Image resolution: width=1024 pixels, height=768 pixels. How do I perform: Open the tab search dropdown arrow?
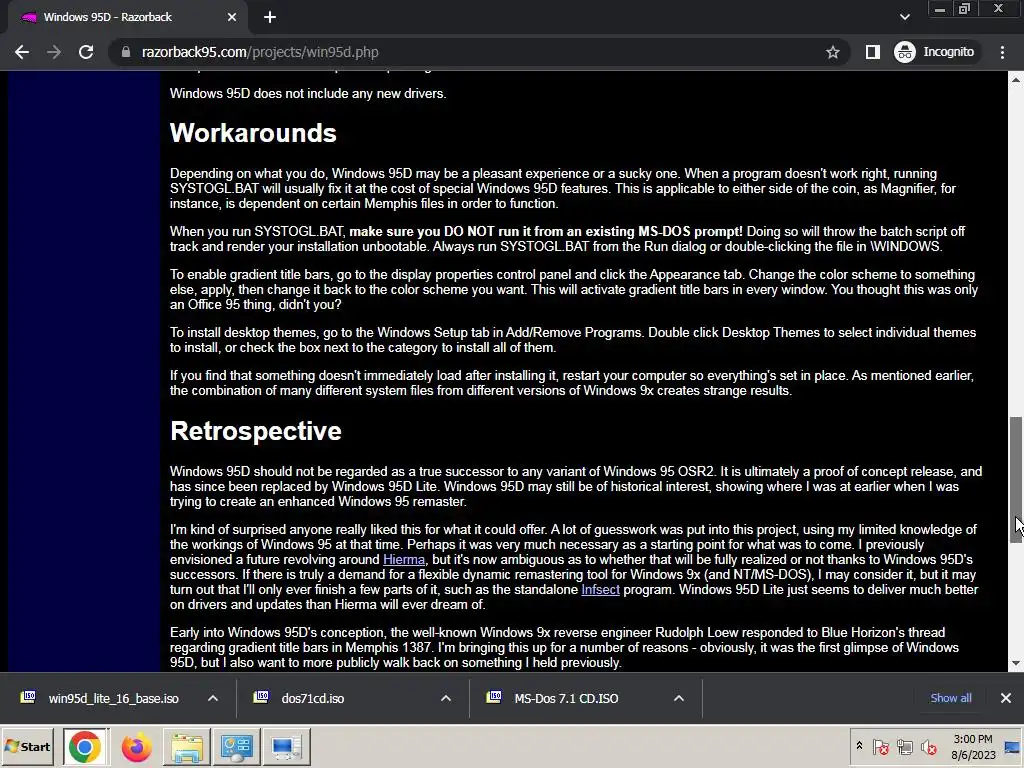(x=904, y=17)
